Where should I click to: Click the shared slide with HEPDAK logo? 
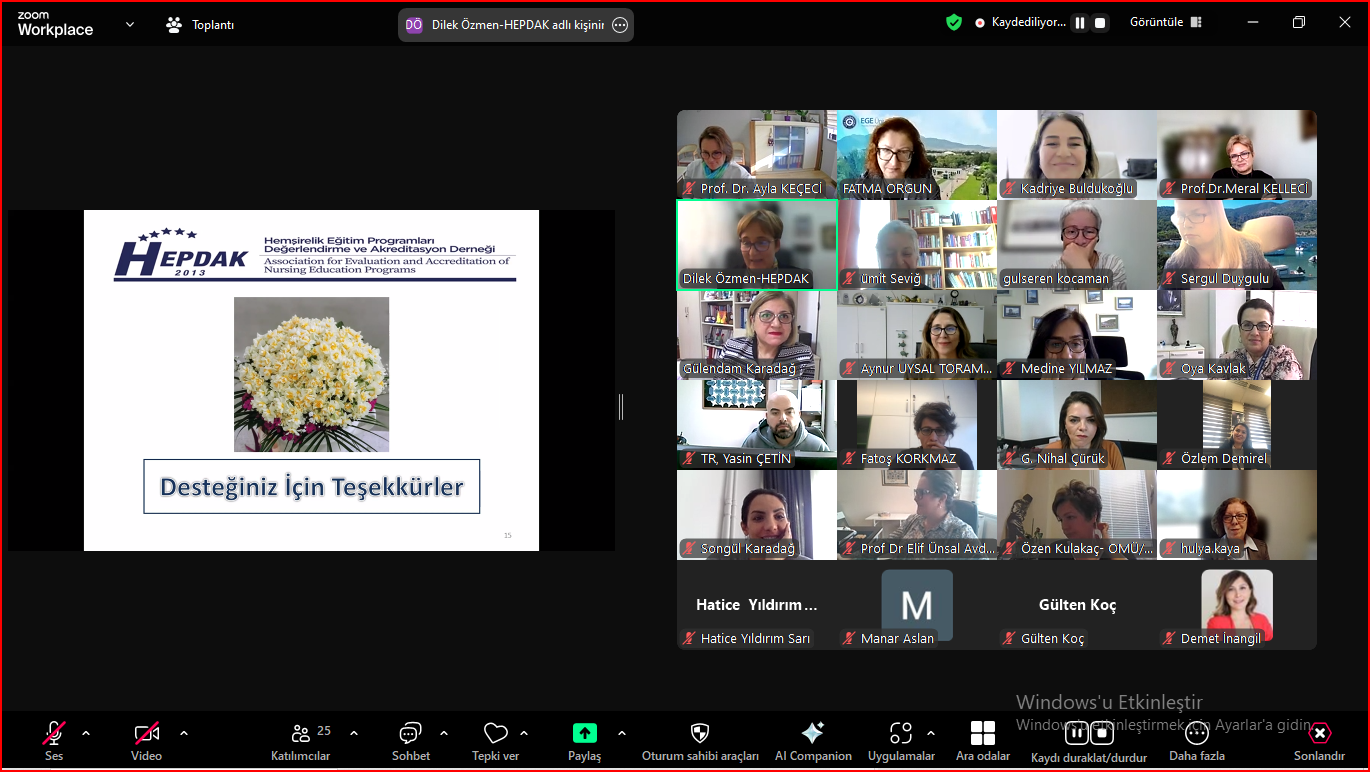[311, 380]
